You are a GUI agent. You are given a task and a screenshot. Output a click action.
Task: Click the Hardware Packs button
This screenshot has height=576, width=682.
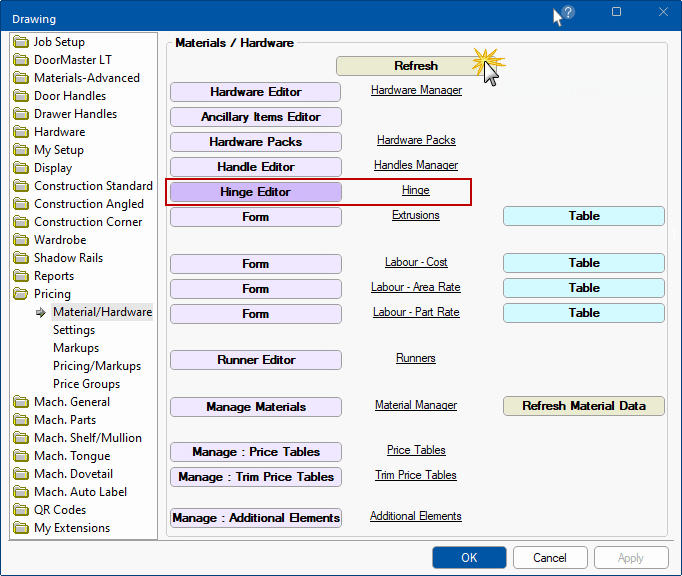click(256, 142)
